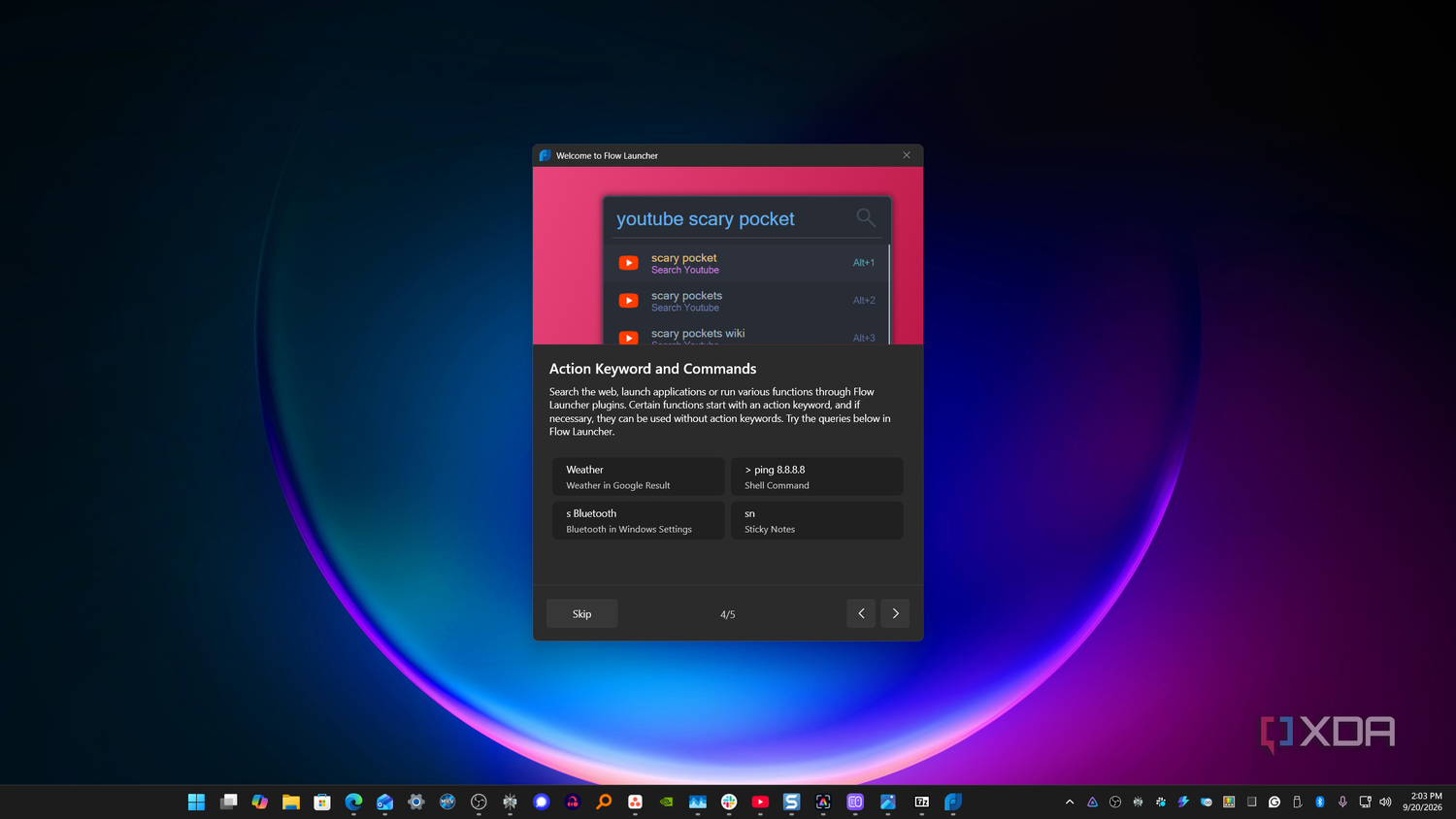Select the Weather in Google Result query card
This screenshot has width=1456, height=819.
point(639,476)
